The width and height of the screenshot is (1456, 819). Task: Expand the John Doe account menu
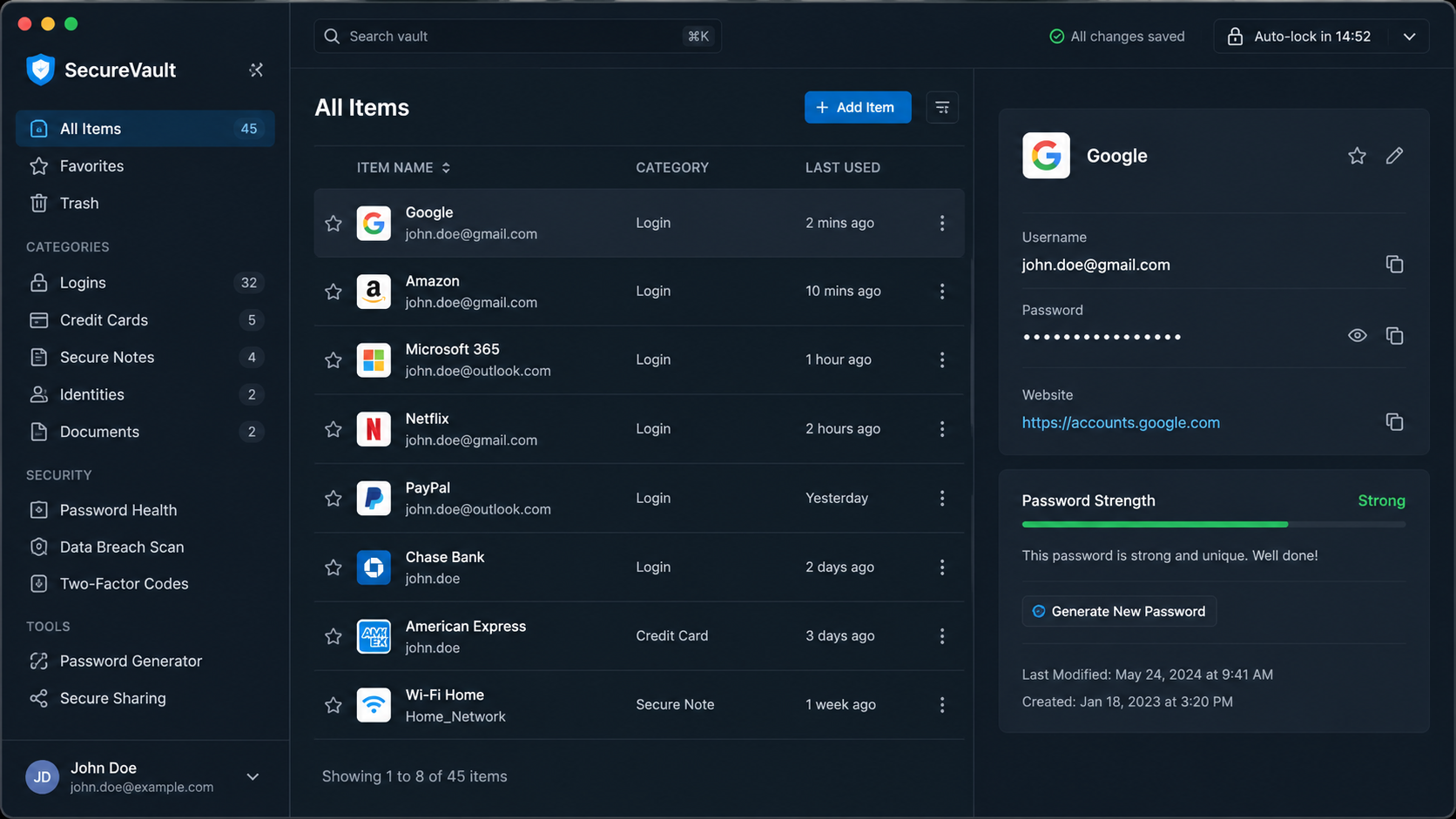tap(253, 776)
